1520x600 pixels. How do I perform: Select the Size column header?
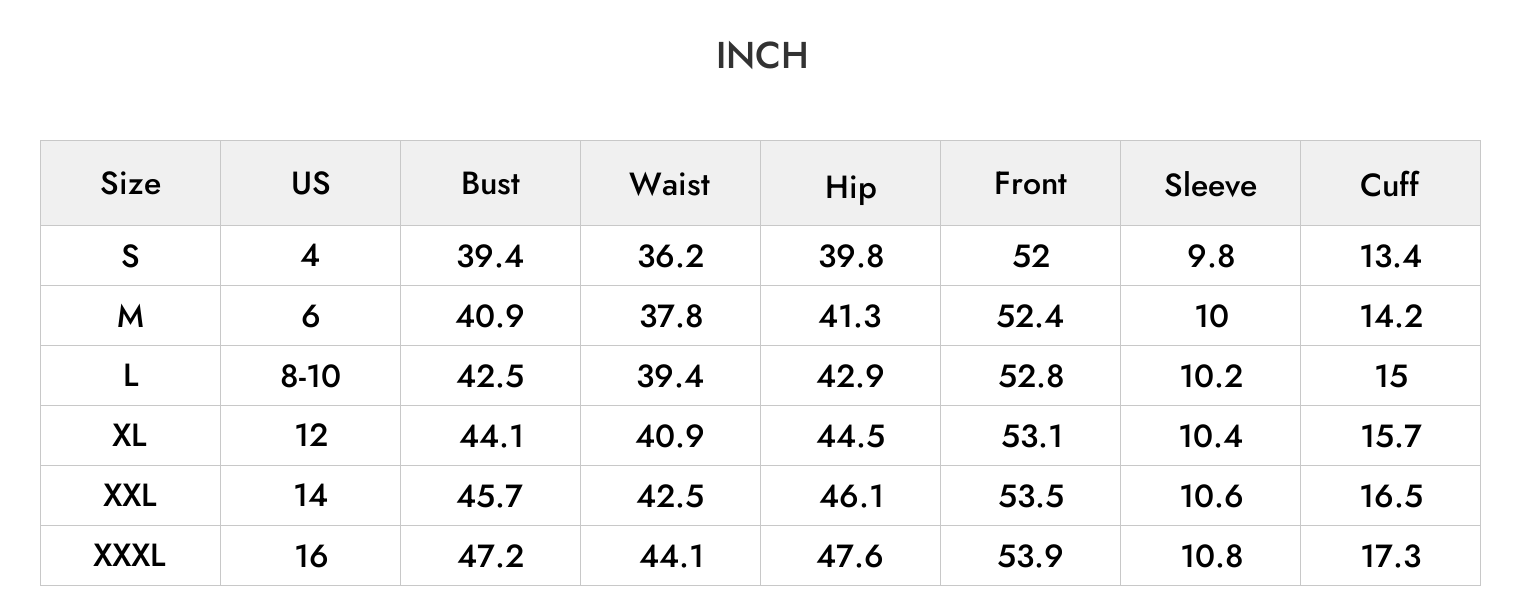click(x=130, y=184)
